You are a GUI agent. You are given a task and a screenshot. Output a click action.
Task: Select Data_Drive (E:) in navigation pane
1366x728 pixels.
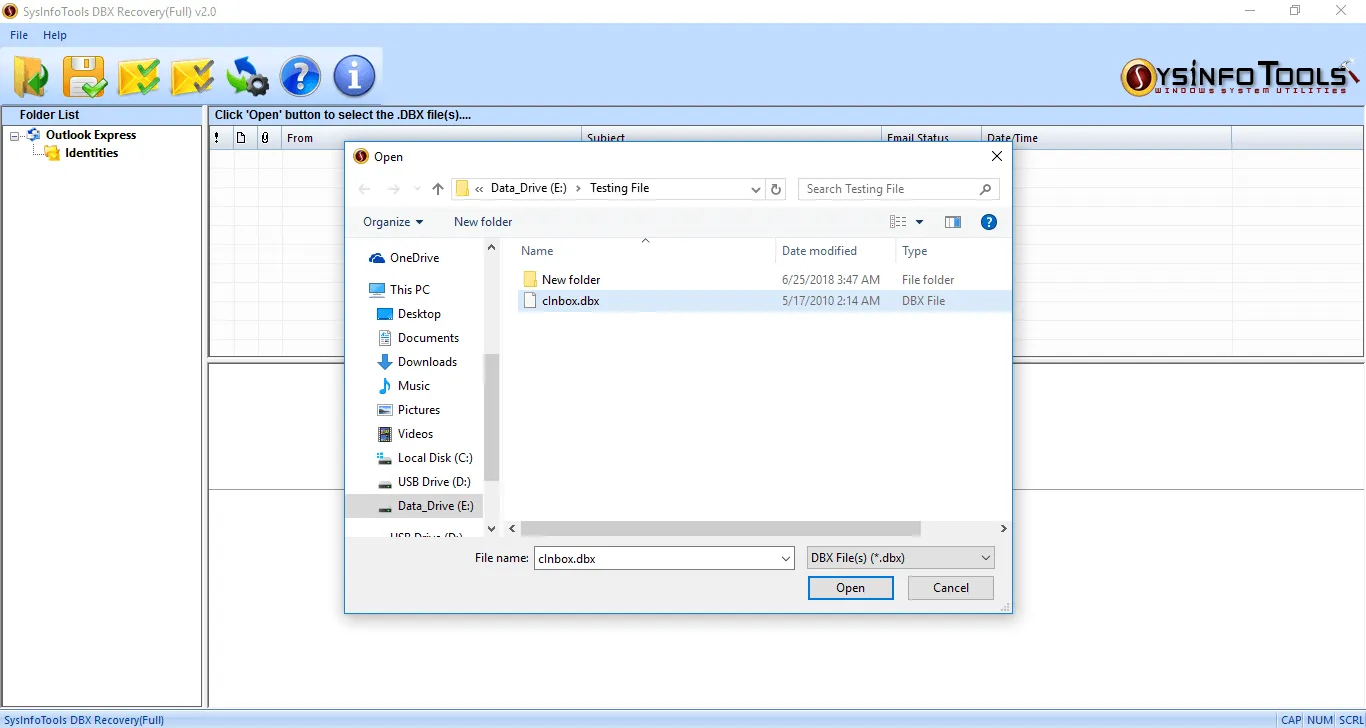point(413,506)
